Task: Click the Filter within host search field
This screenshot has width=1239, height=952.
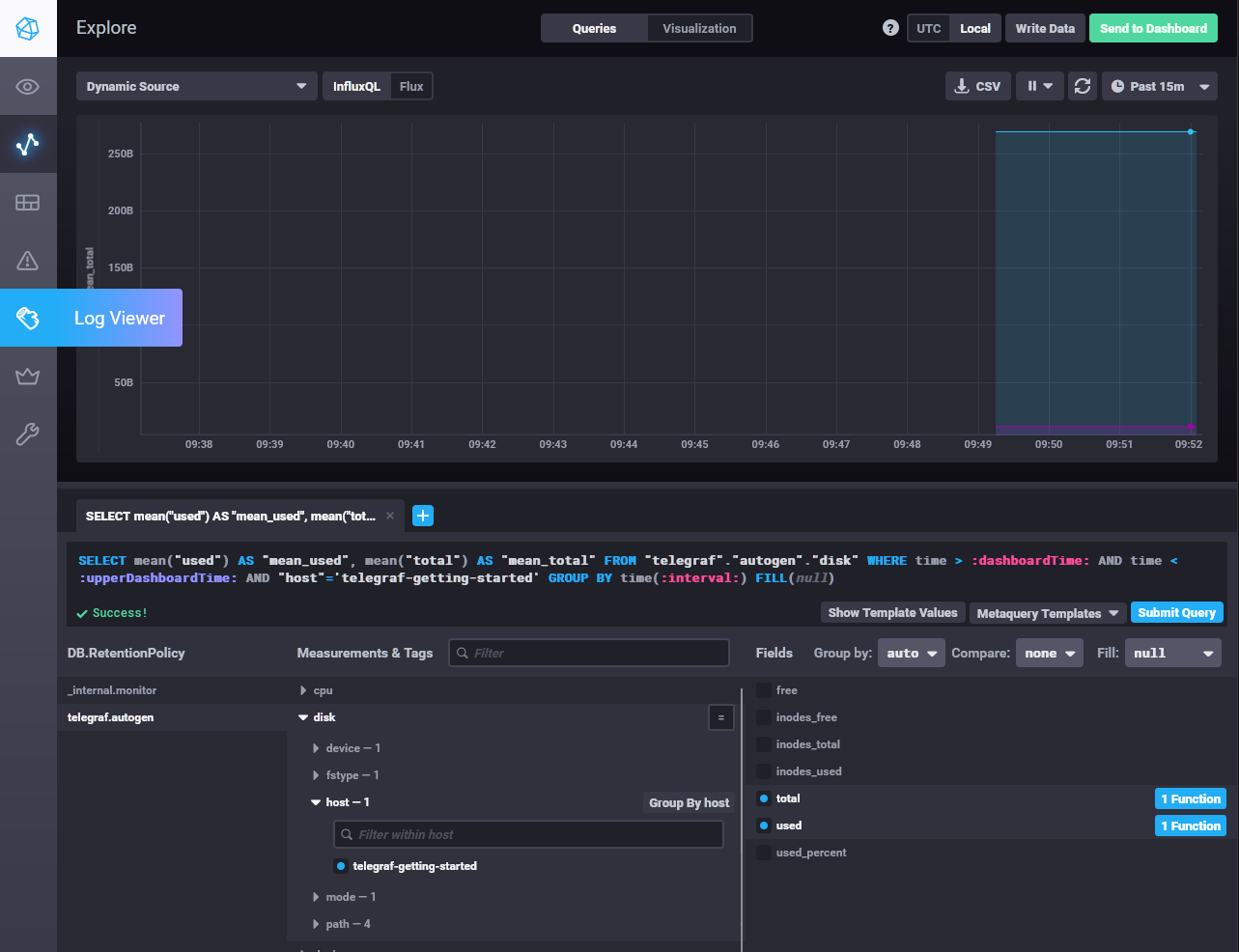Action: (x=528, y=833)
